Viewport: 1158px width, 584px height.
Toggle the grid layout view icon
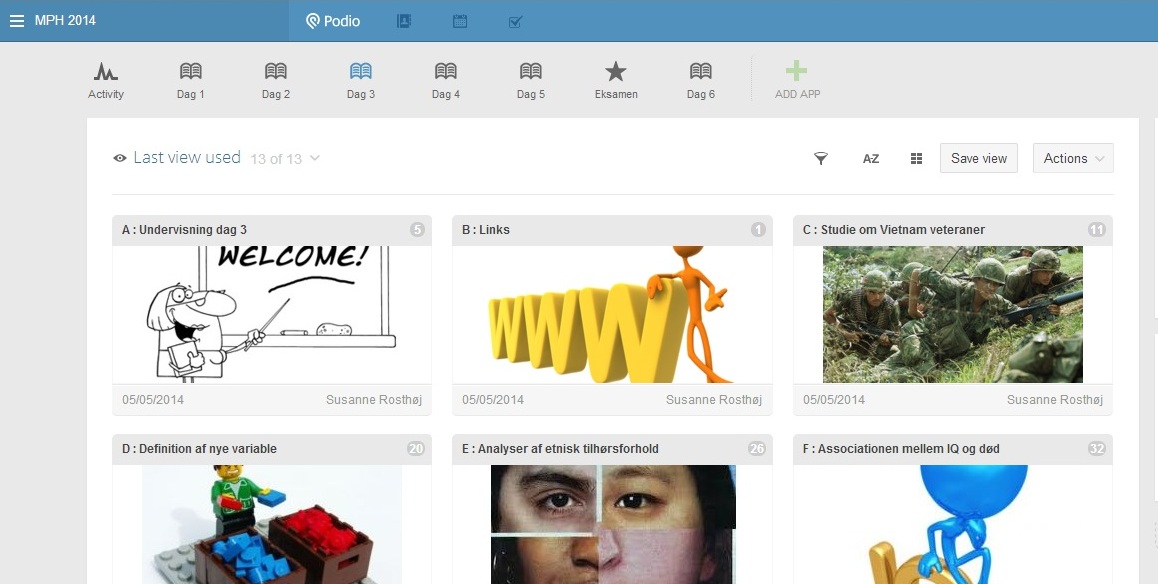916,158
